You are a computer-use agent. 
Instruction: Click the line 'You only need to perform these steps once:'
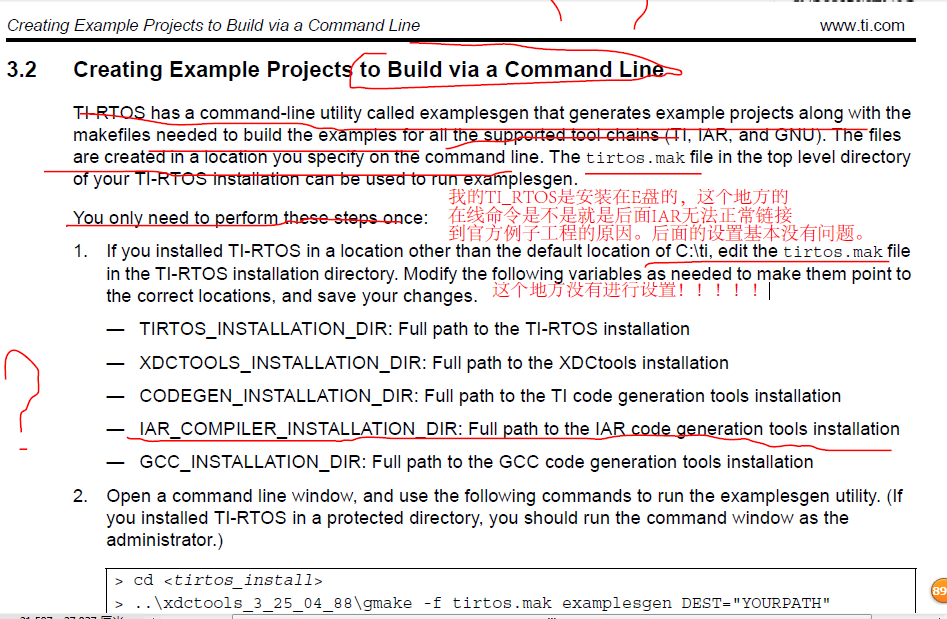tap(250, 217)
